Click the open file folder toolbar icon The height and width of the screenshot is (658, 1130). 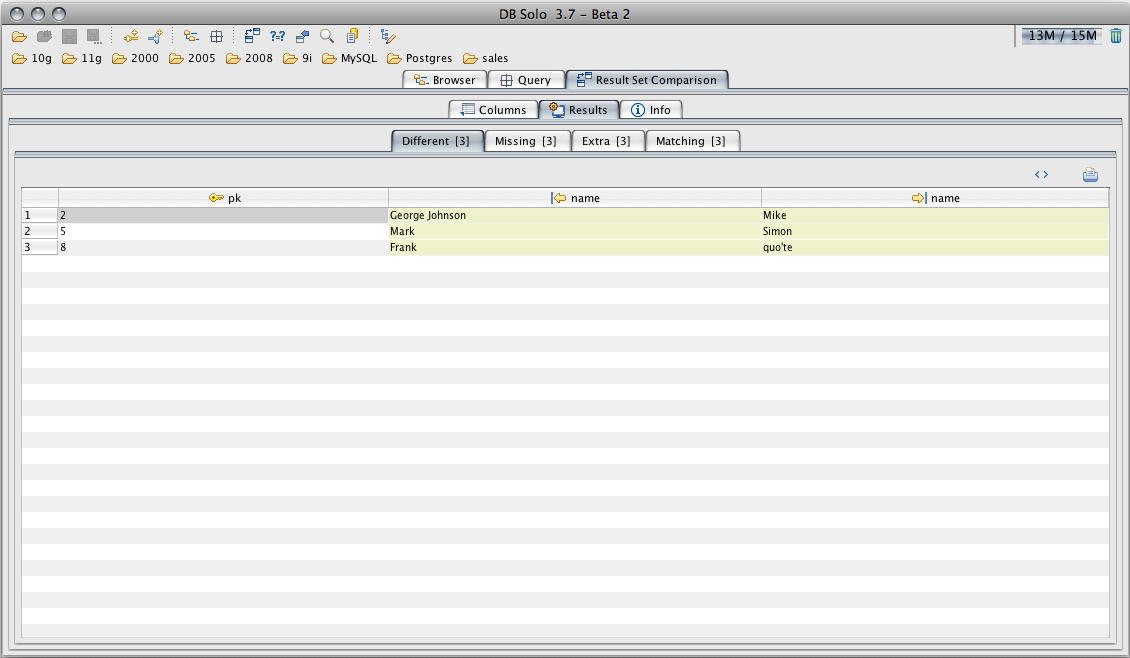[19, 36]
